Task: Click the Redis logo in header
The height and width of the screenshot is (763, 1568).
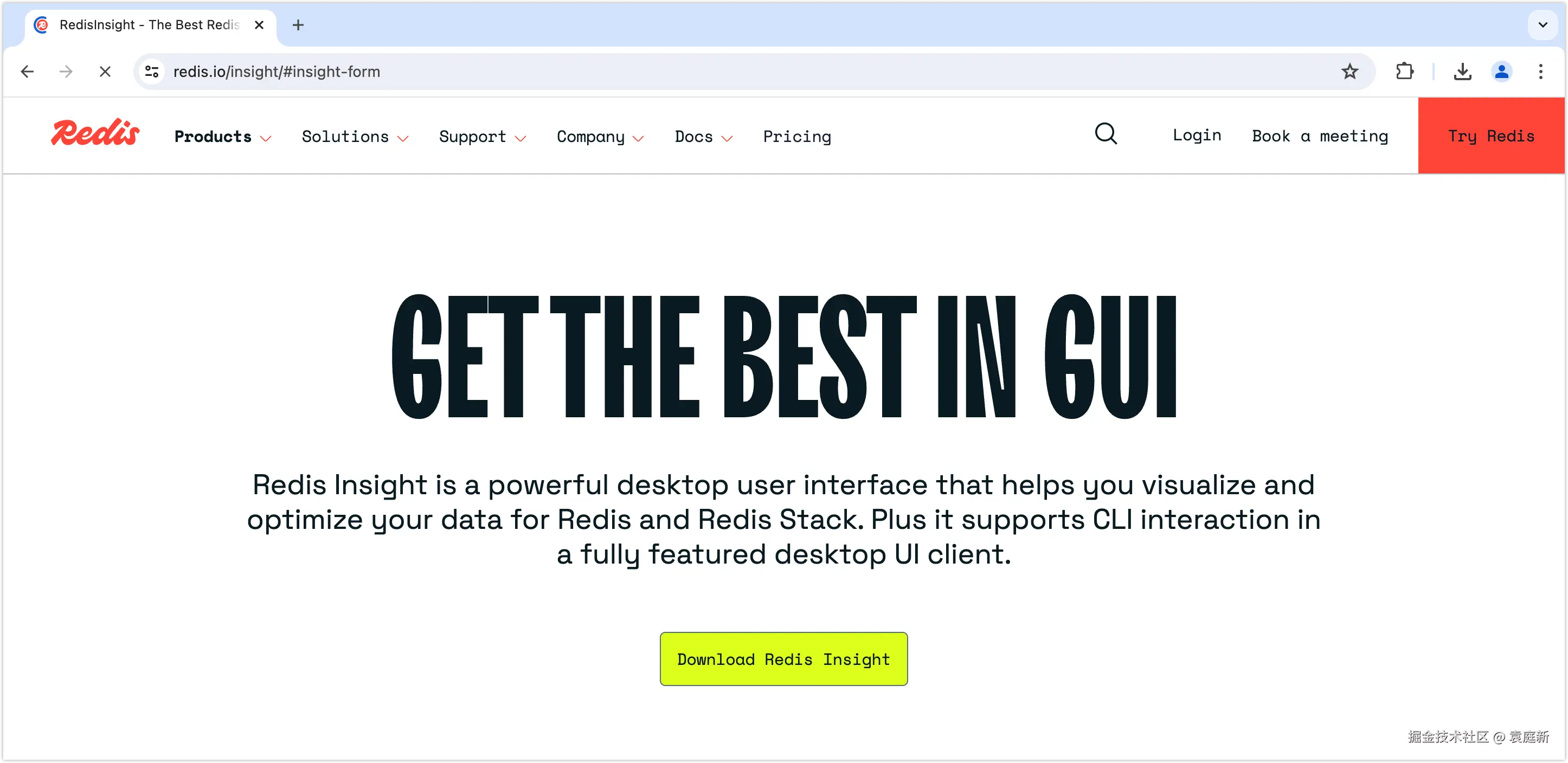Action: pos(95,133)
